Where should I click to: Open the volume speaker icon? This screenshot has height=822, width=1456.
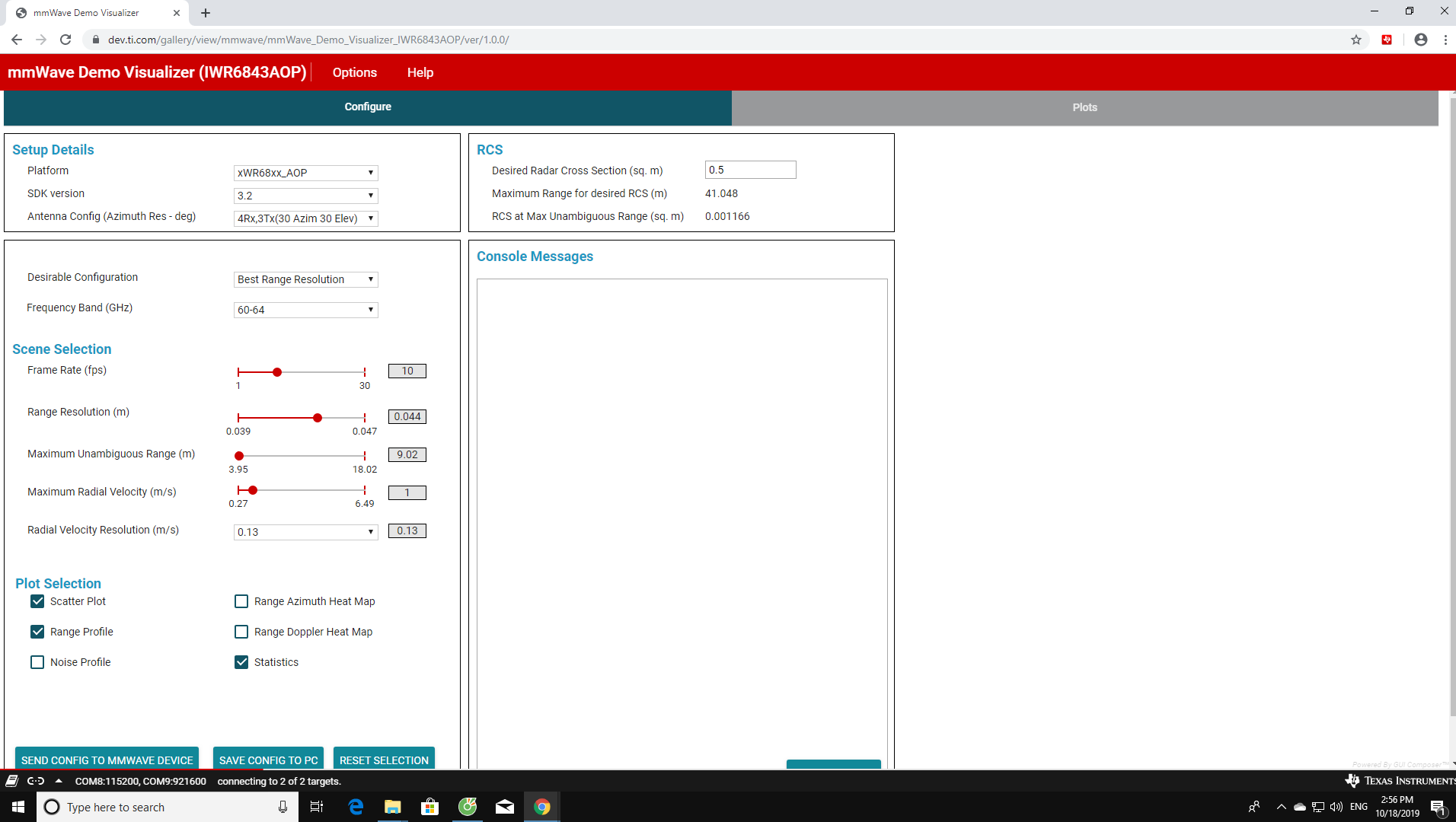point(1336,807)
